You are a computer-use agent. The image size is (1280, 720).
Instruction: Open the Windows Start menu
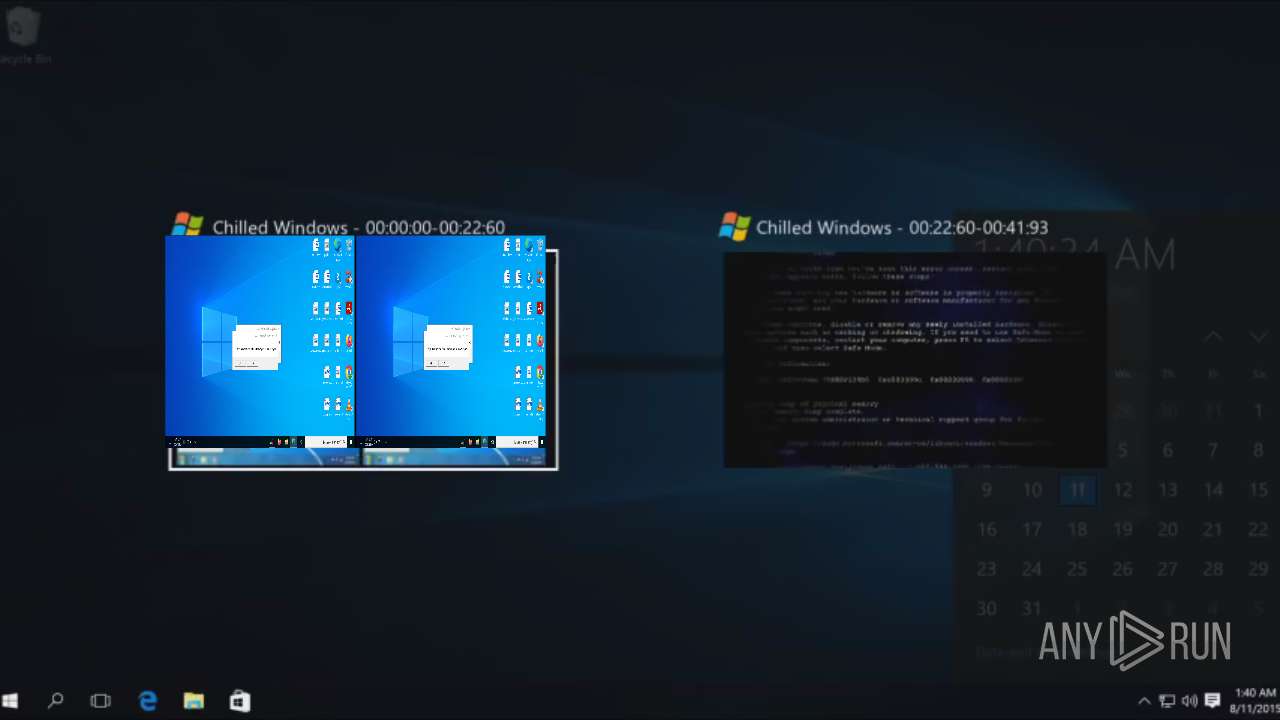tap(11, 701)
